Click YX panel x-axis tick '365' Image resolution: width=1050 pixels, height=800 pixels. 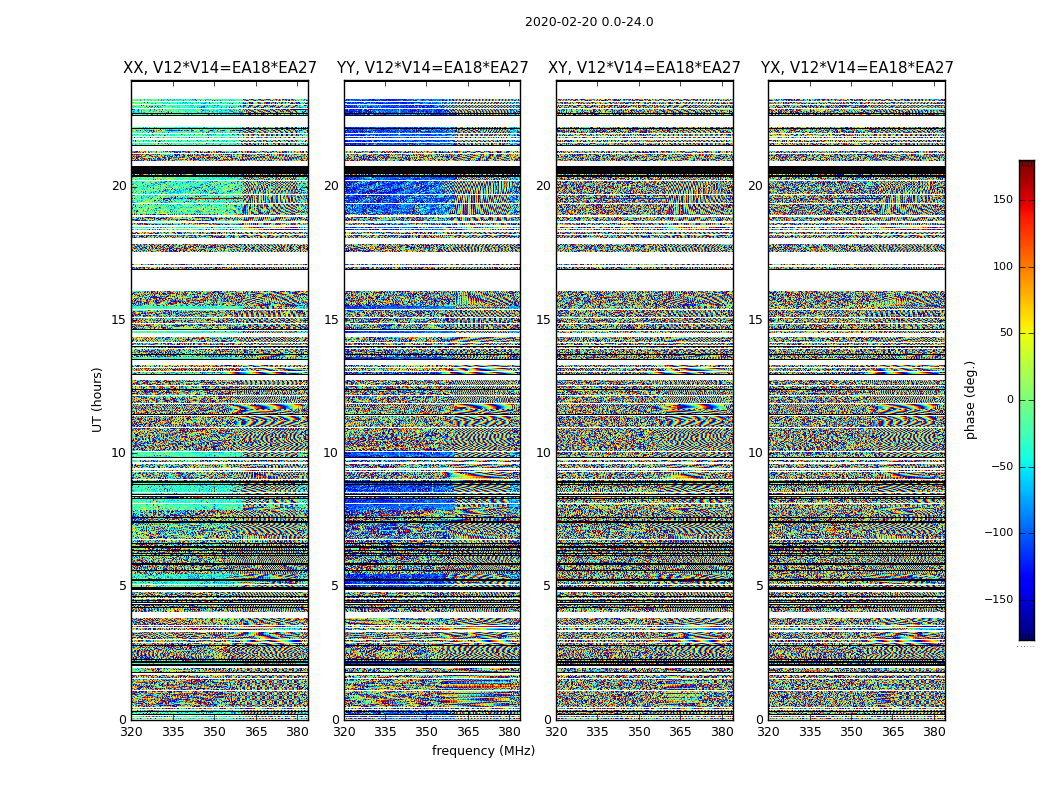tap(893, 732)
